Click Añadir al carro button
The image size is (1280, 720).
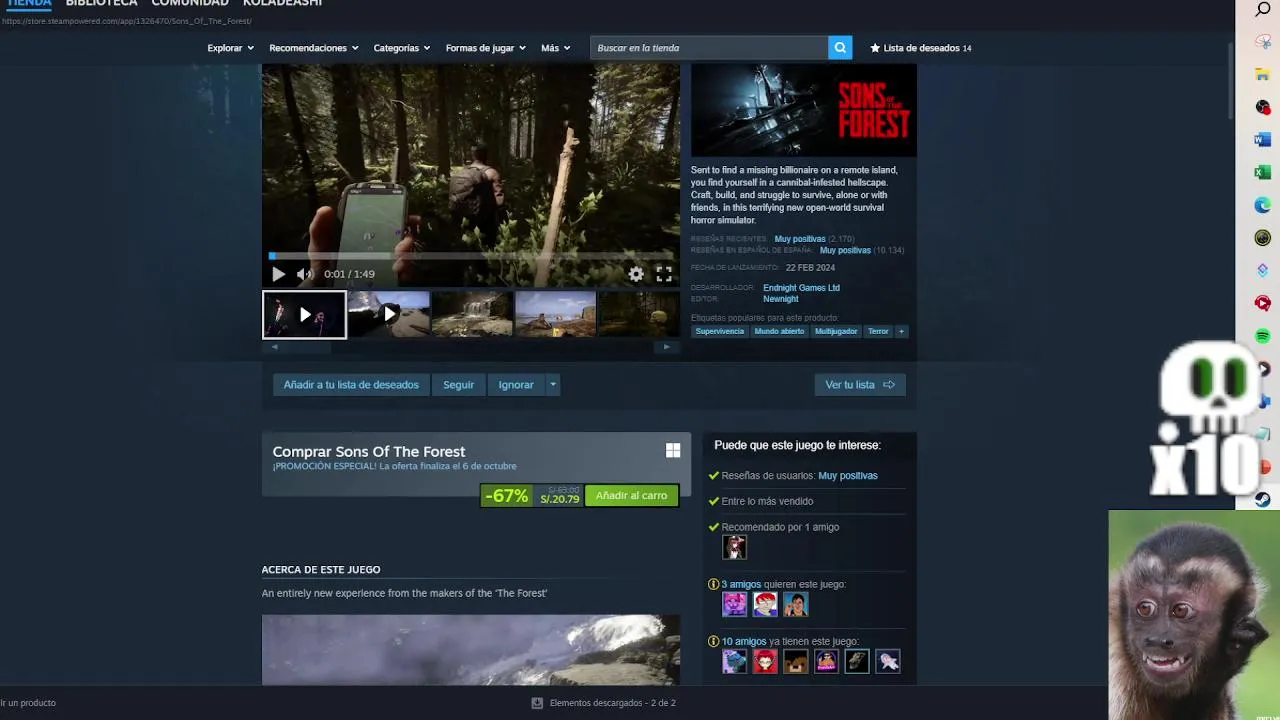(x=631, y=496)
